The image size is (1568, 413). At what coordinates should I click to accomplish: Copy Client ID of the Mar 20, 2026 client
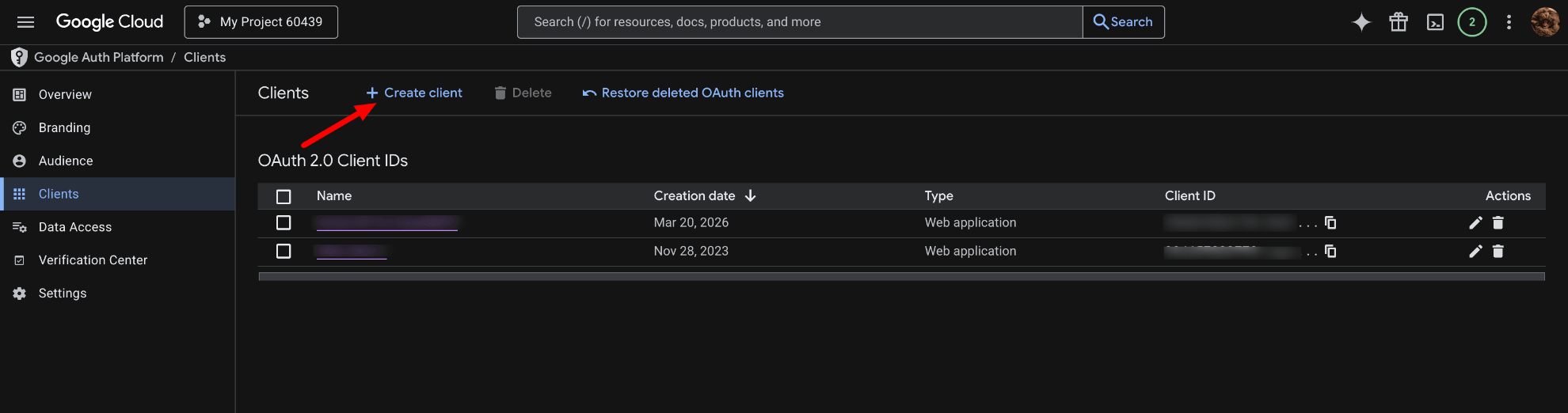(x=1330, y=223)
